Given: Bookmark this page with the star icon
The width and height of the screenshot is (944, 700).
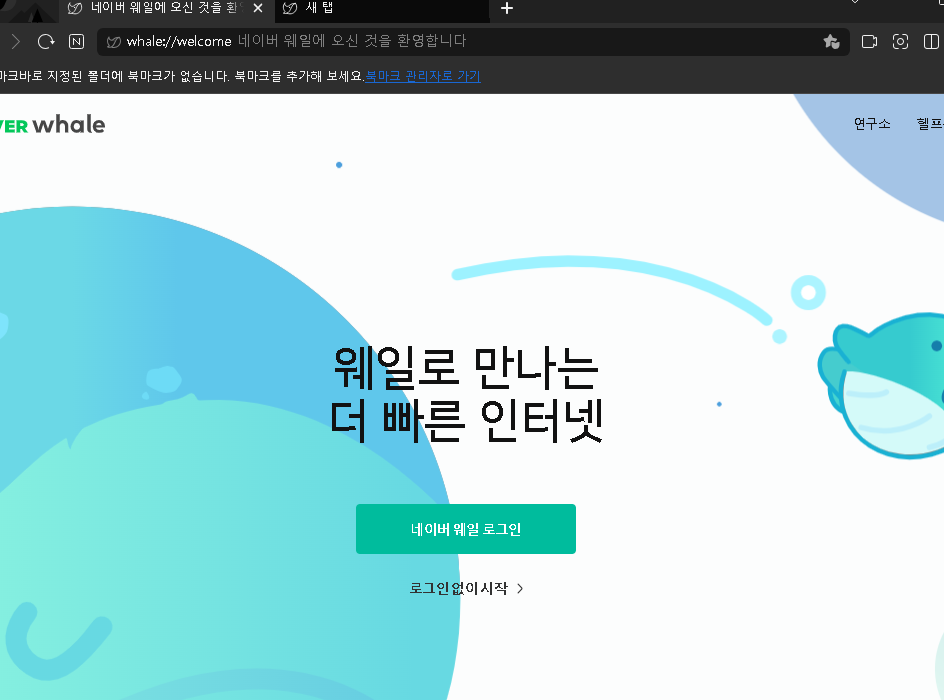Looking at the screenshot, I should (x=831, y=42).
